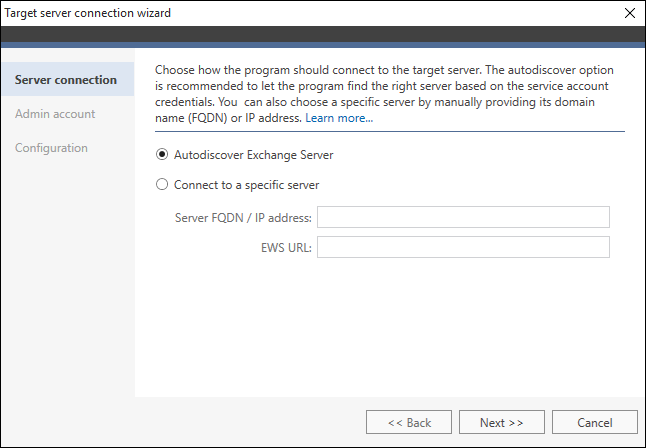Image resolution: width=646 pixels, height=448 pixels.
Task: Click inside the EWS URL text box
Action: [463, 247]
